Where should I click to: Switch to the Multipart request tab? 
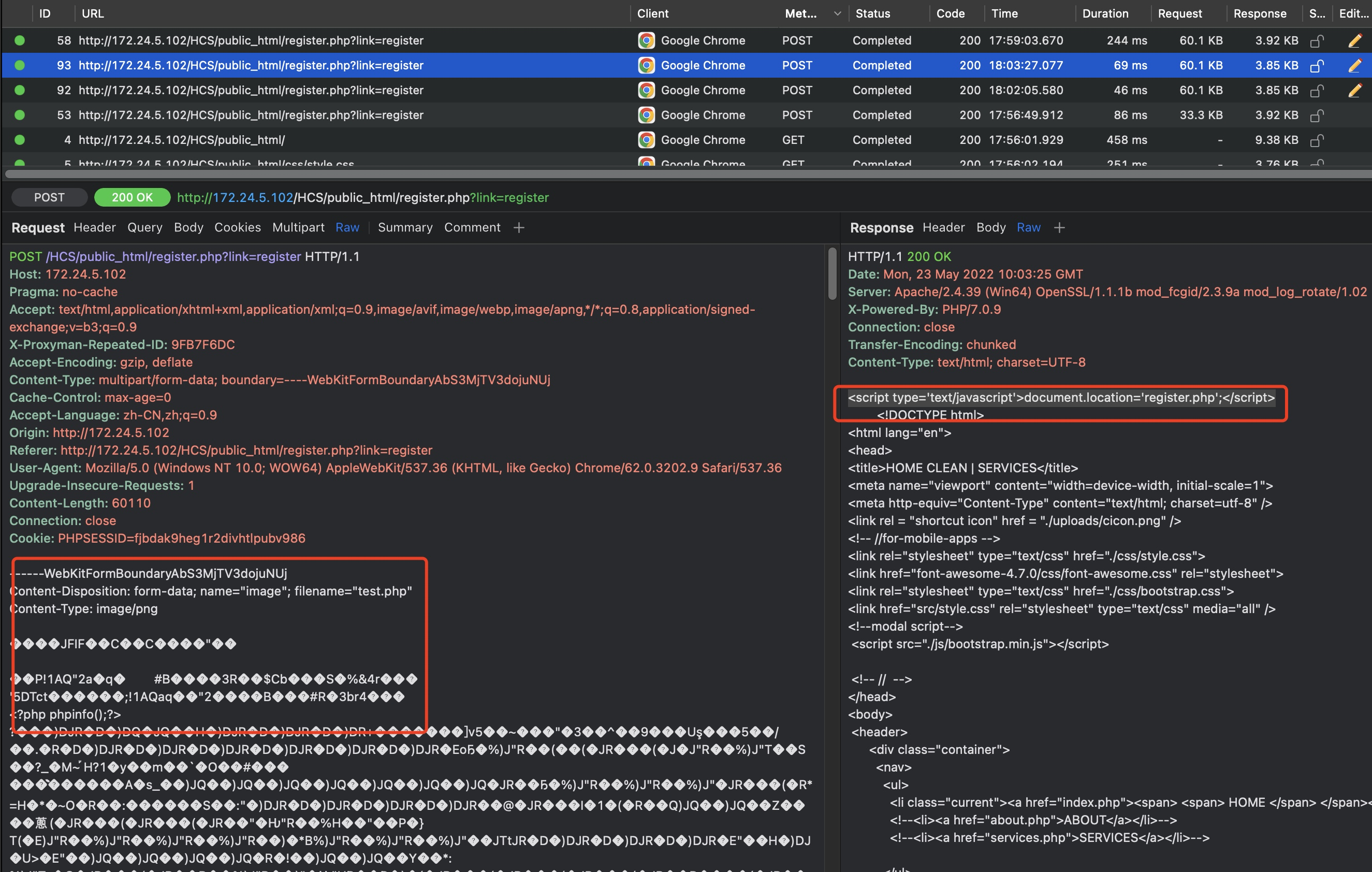tap(298, 227)
